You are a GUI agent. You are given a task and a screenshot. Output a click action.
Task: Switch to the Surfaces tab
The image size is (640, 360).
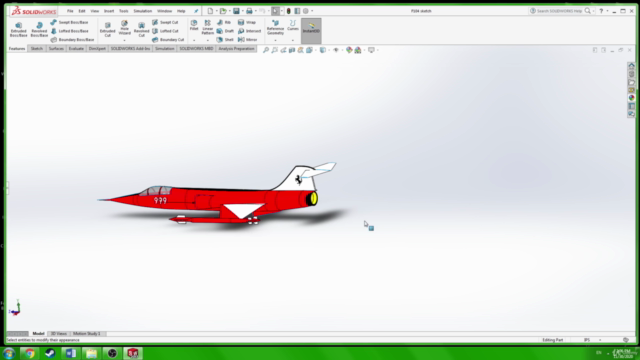tap(56, 49)
